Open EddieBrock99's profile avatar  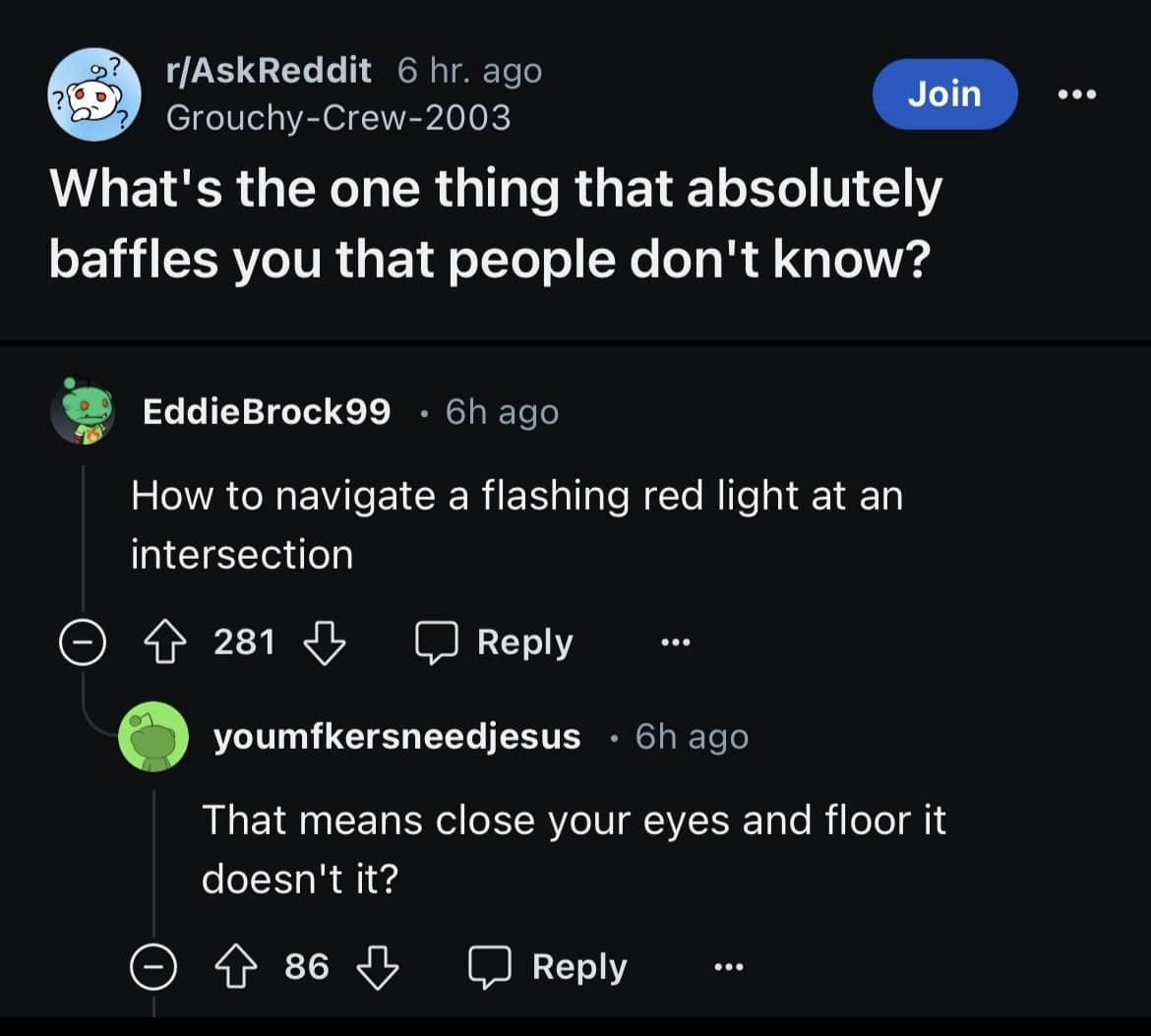point(86,410)
